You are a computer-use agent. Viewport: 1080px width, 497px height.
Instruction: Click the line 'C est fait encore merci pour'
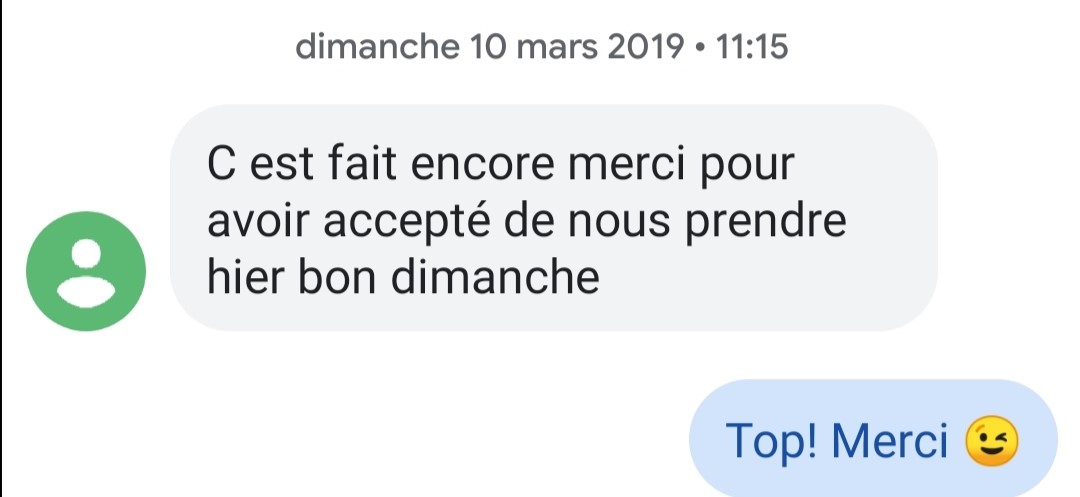click(x=500, y=164)
